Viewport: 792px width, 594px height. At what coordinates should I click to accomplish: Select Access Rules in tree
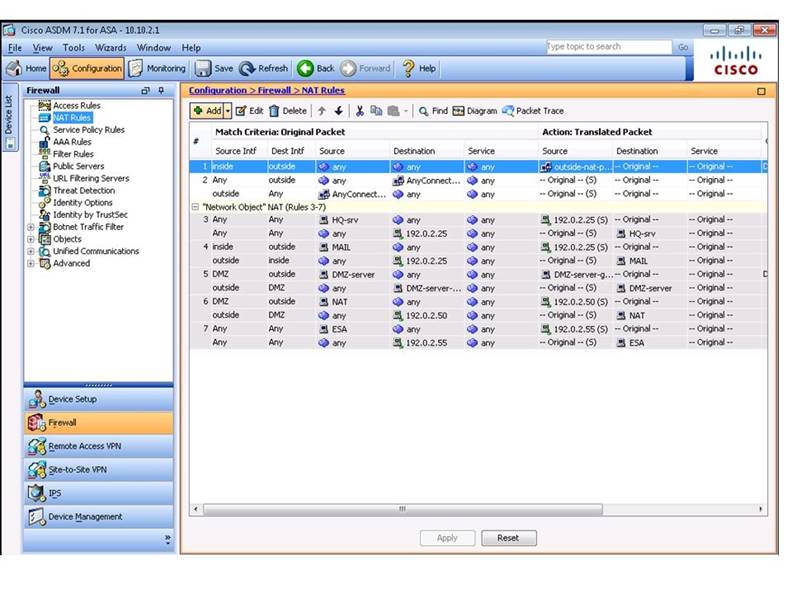(x=76, y=106)
